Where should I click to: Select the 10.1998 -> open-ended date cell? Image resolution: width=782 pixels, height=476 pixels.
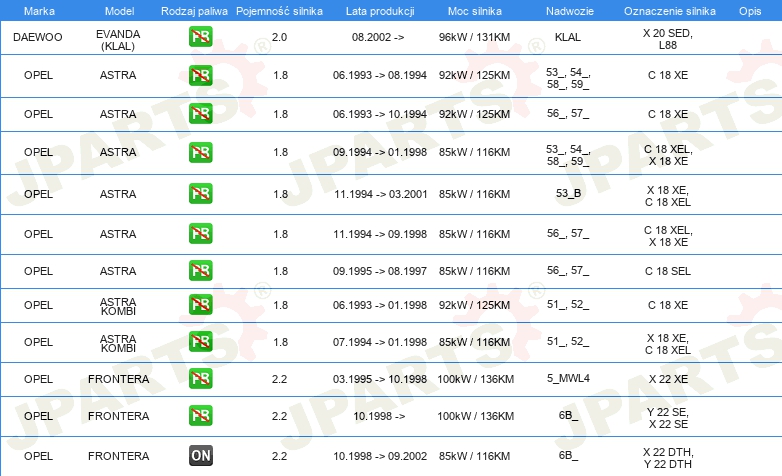(x=379, y=416)
